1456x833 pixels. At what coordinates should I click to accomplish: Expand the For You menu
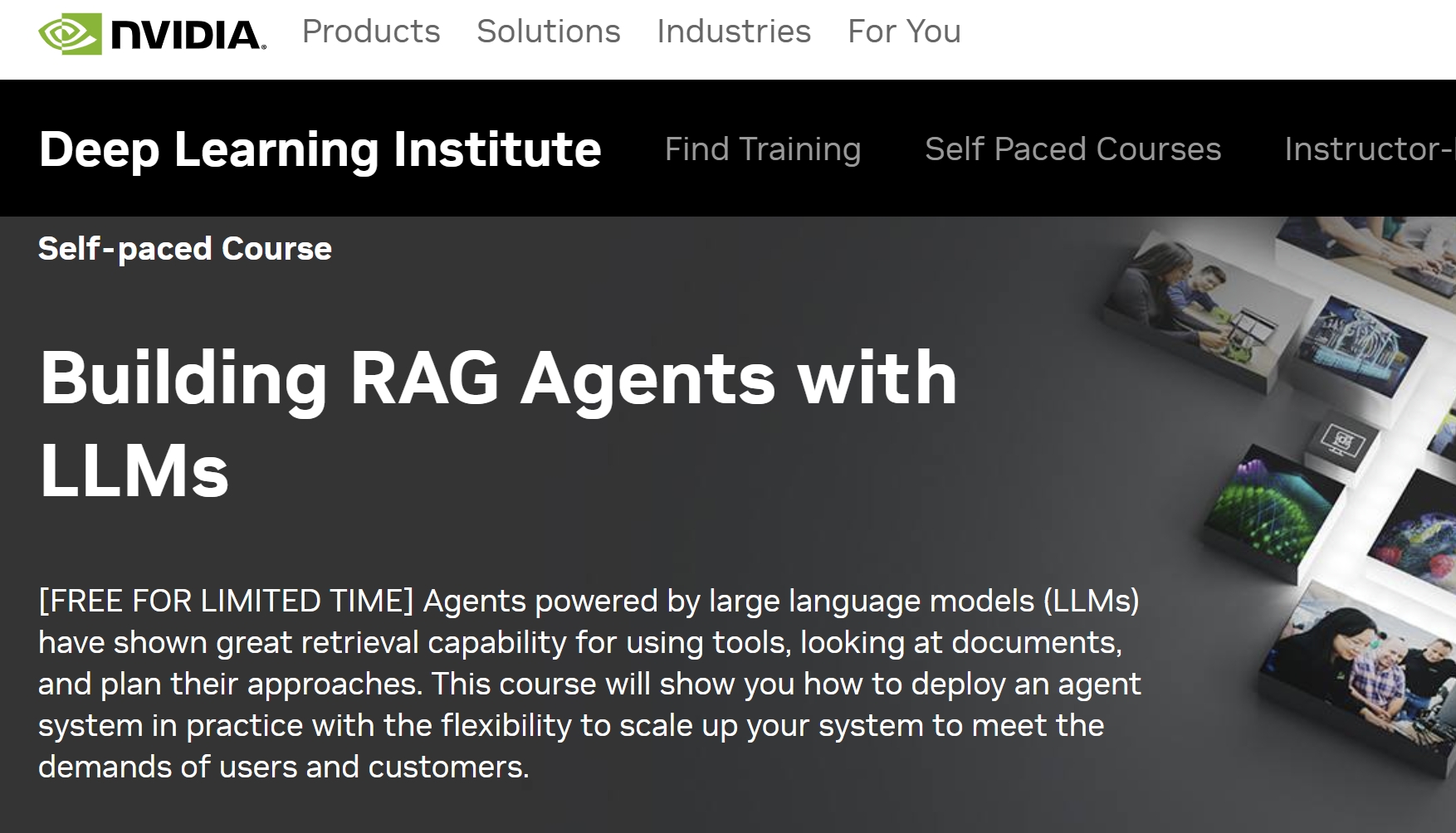(x=904, y=32)
